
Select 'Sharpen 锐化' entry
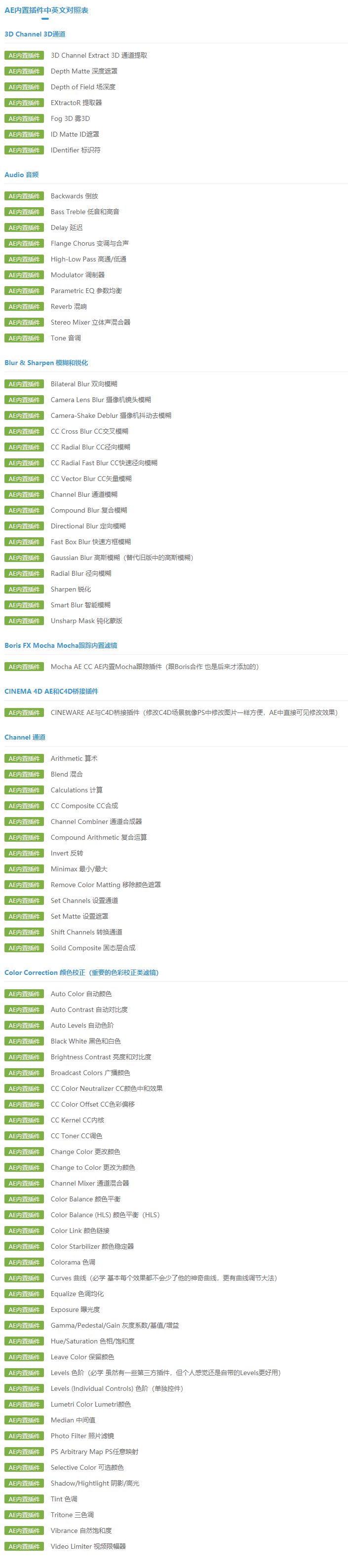(71, 589)
